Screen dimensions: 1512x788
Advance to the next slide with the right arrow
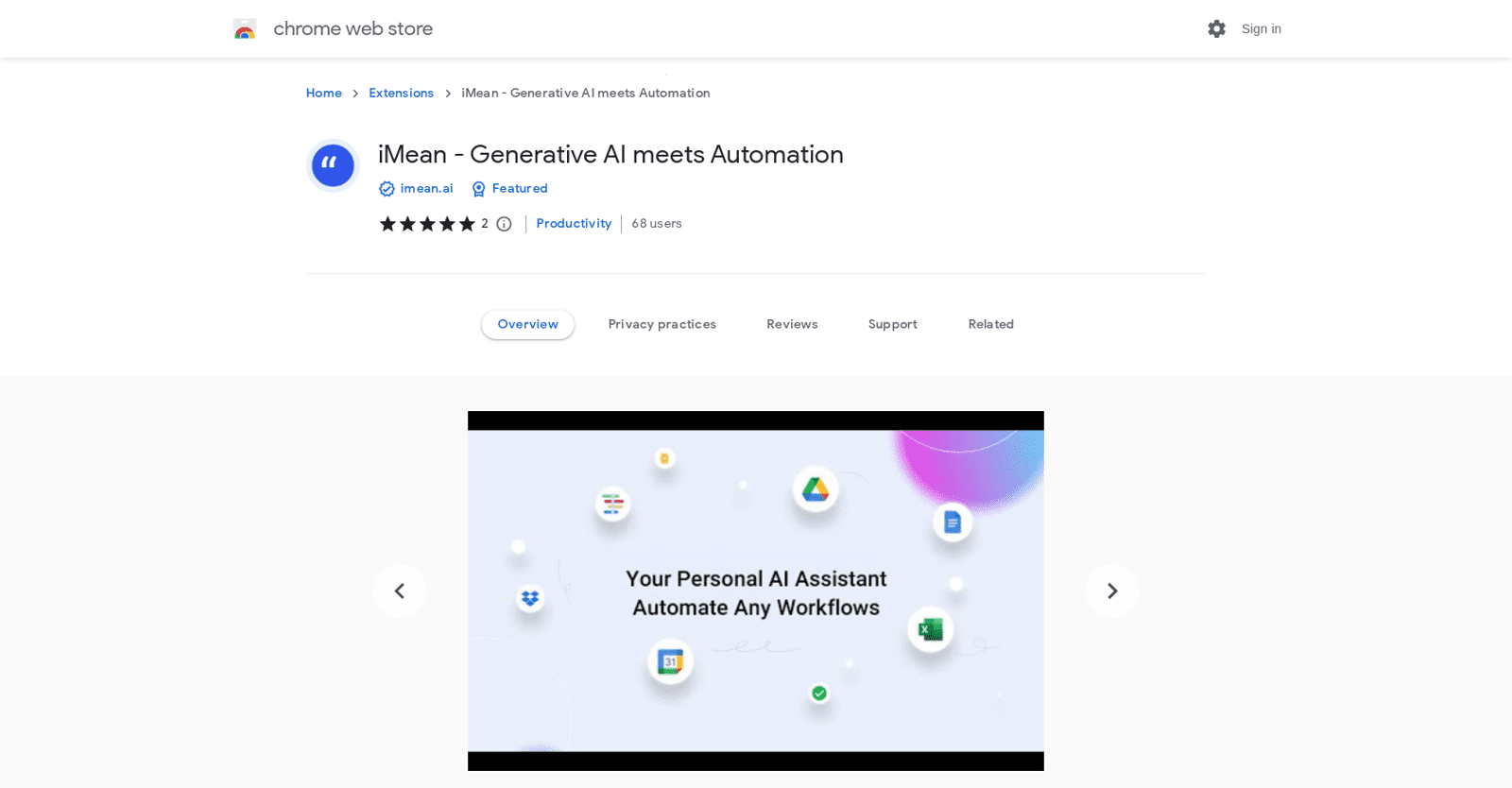[1112, 591]
